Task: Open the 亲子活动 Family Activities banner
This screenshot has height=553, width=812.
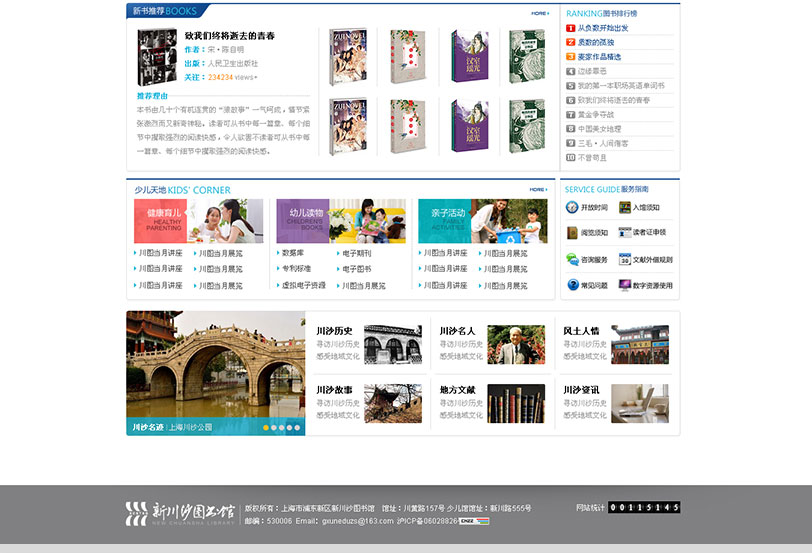Action: (x=483, y=220)
